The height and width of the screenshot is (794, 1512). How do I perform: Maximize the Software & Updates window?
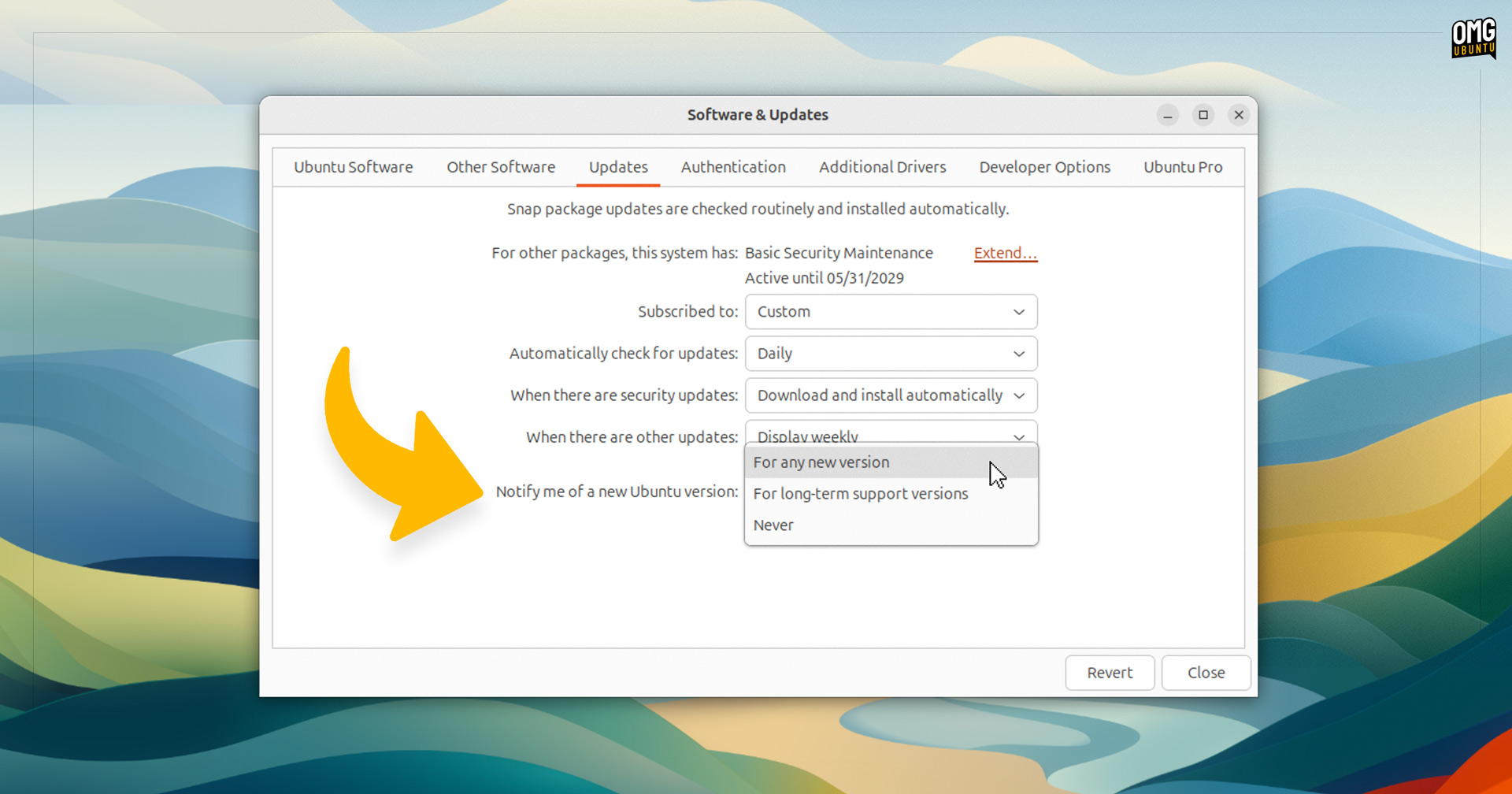coord(1203,115)
